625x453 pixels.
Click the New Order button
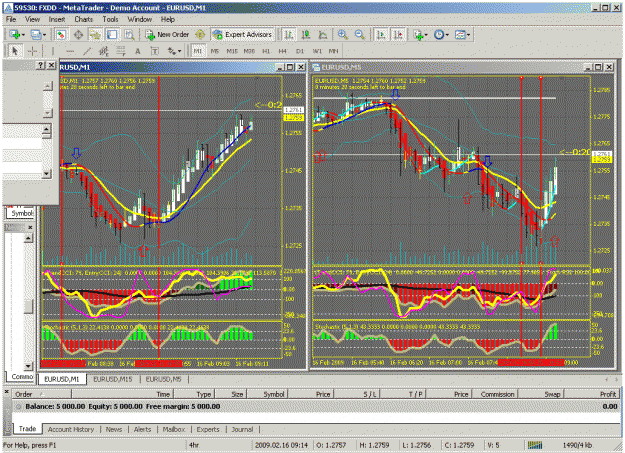[x=168, y=35]
